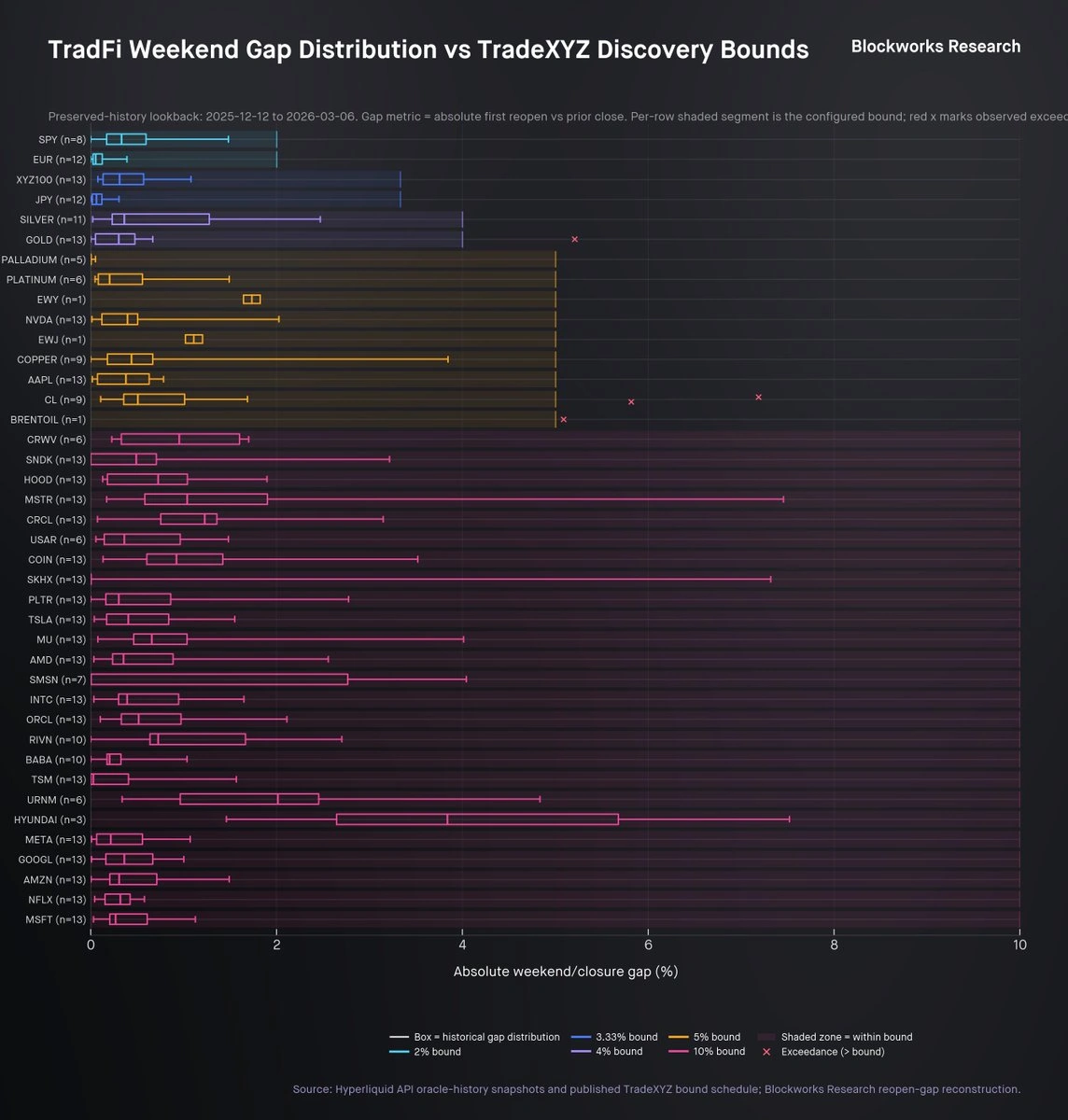Click the 'Preserved-history lookback' subtitle line
This screenshot has height=1120, width=1068.
coord(557,117)
